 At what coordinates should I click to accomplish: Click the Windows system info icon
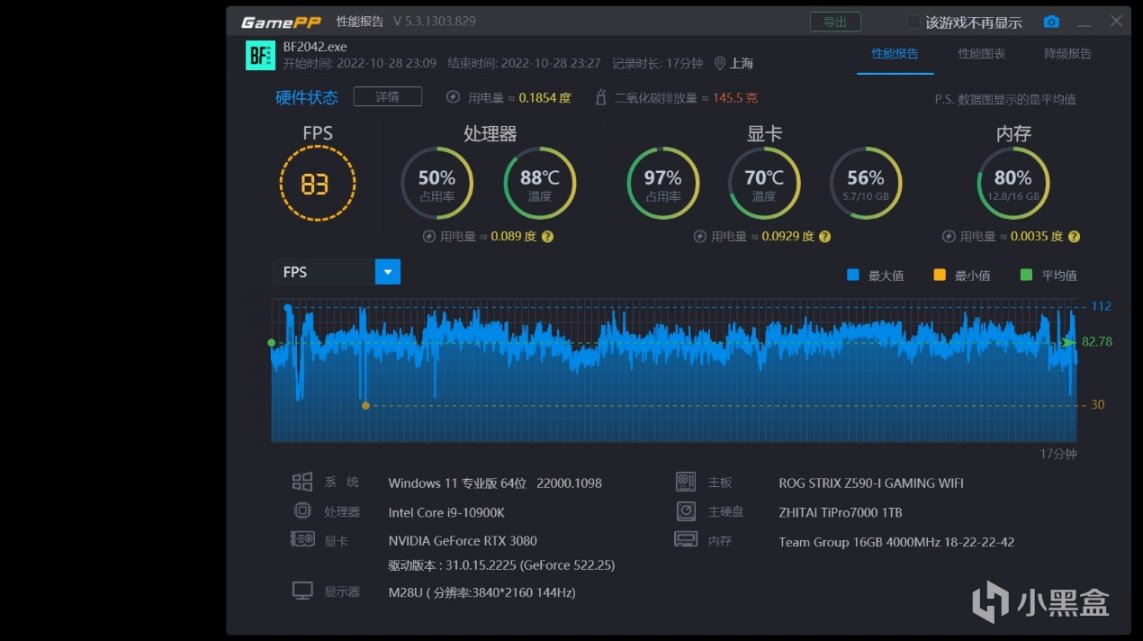coord(302,481)
